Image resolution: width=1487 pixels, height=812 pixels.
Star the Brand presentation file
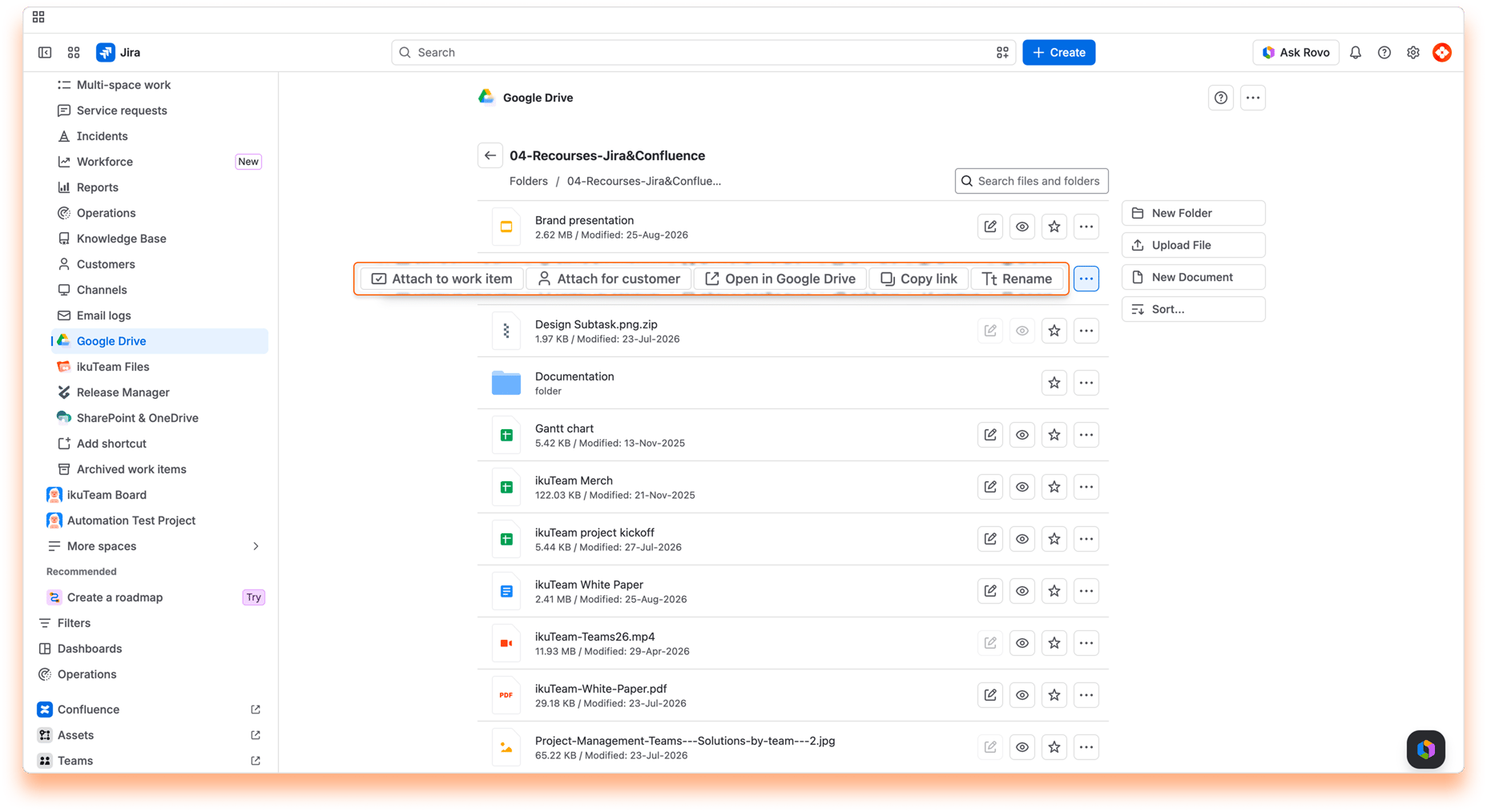coord(1054,227)
